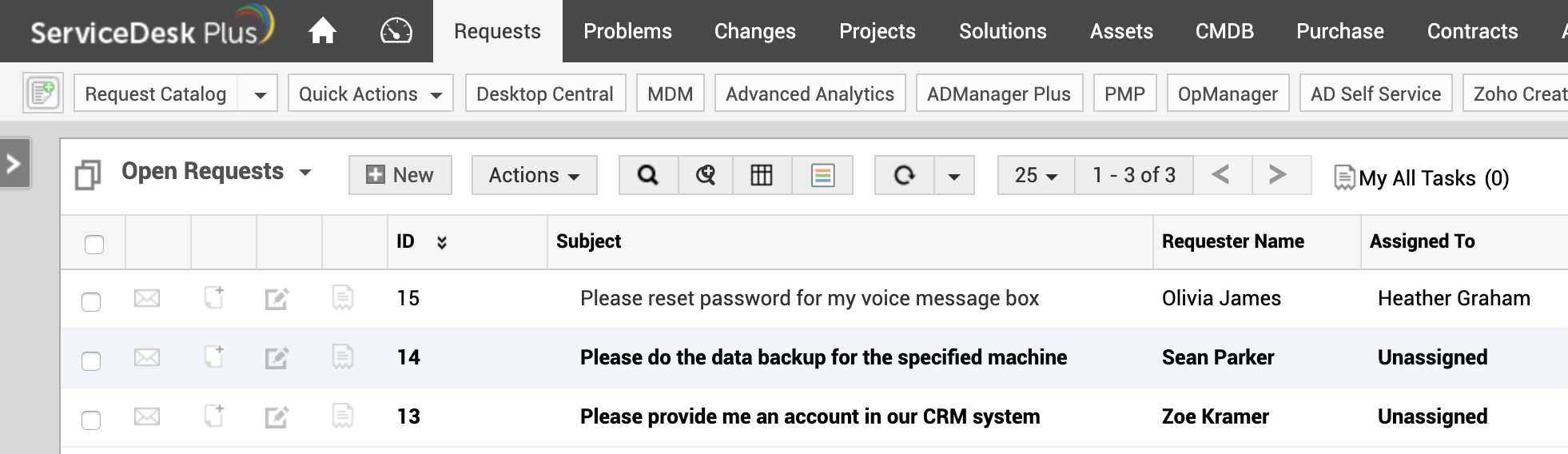Open the dashboard gauge icon
Viewport: 1568px width, 454px height.
point(396,31)
